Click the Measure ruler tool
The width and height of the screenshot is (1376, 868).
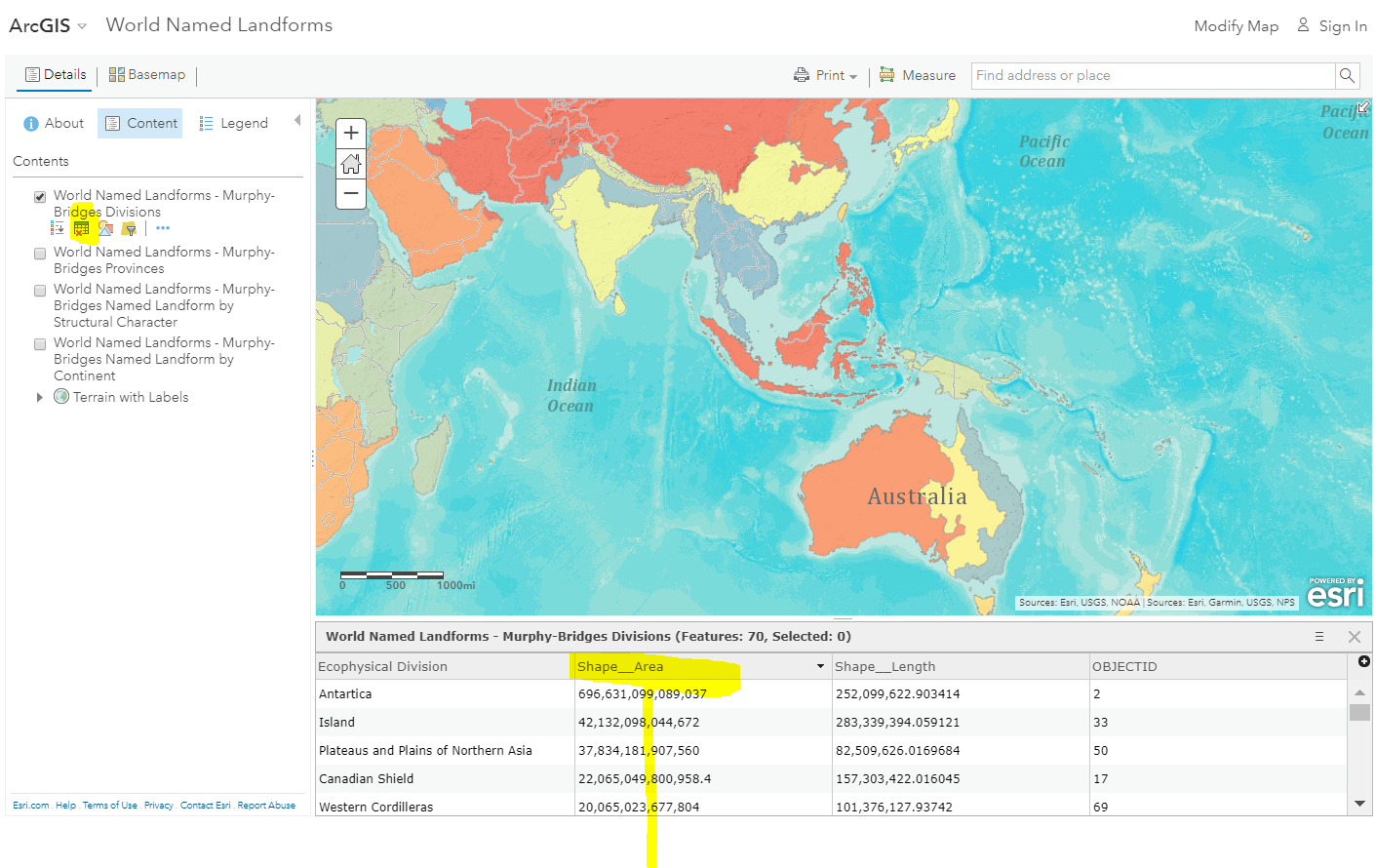[x=918, y=75]
